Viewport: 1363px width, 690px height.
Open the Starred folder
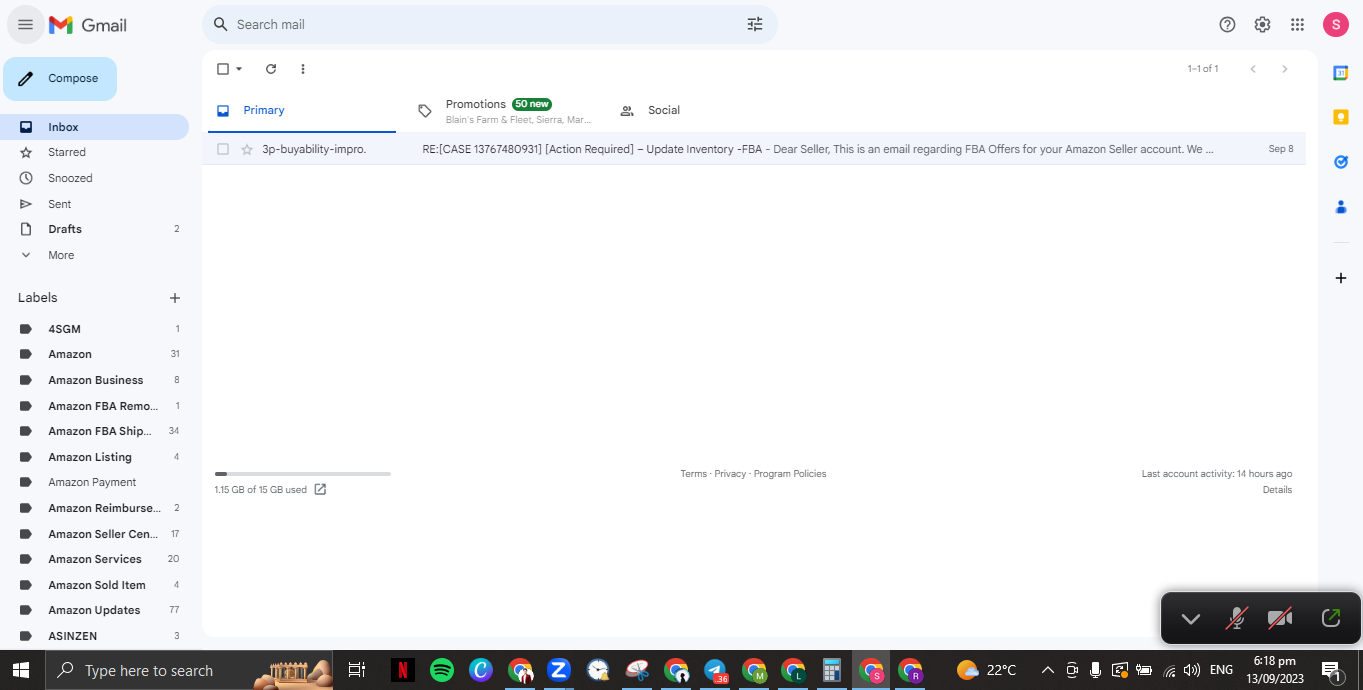94,152
